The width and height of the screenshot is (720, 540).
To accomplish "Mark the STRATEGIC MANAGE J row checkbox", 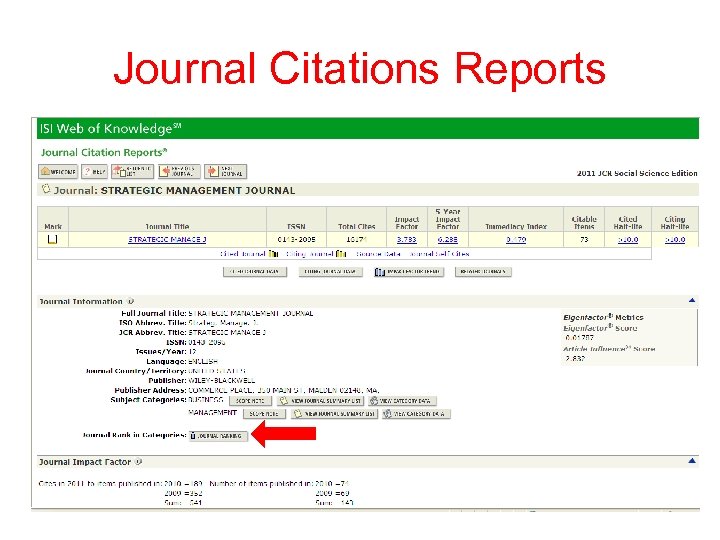I will [53, 239].
